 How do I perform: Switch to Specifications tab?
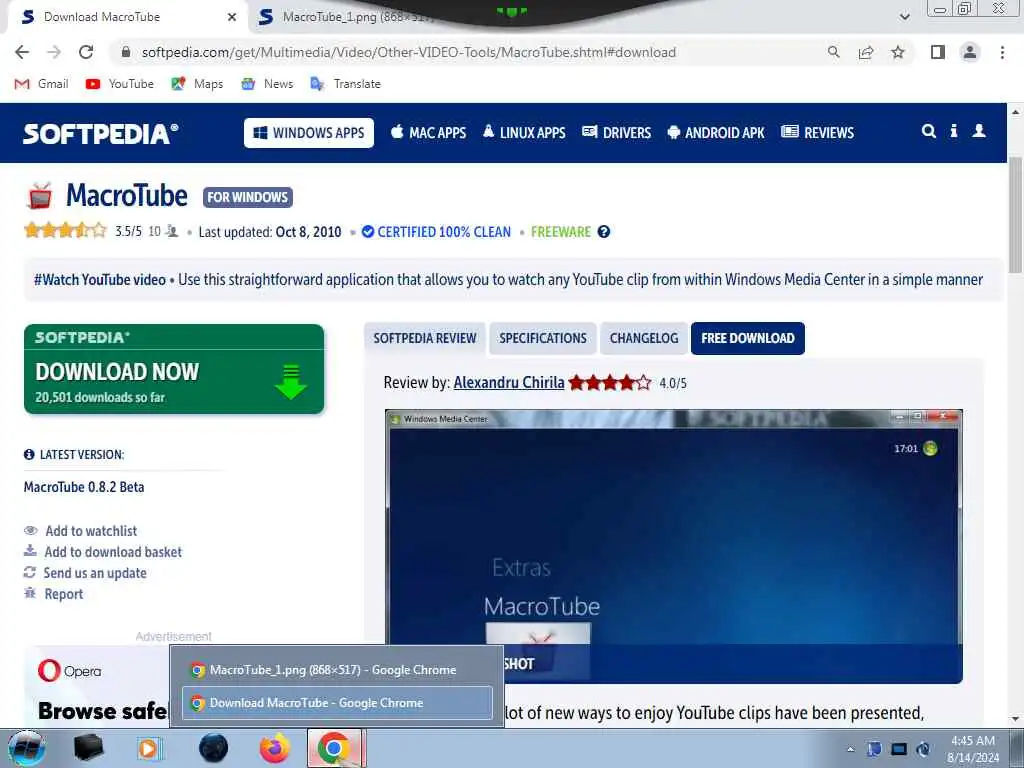543,338
